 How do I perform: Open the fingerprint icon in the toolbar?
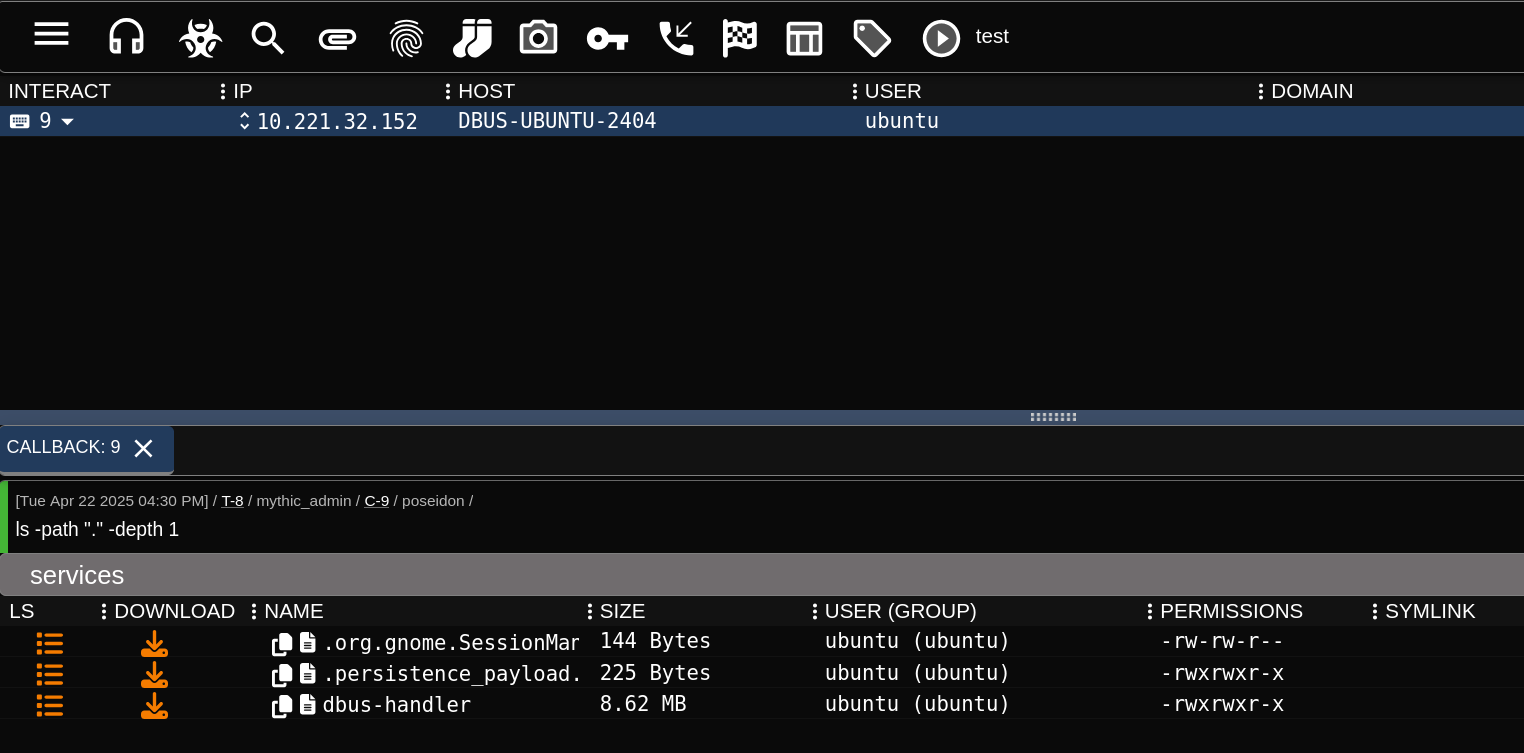[406, 38]
